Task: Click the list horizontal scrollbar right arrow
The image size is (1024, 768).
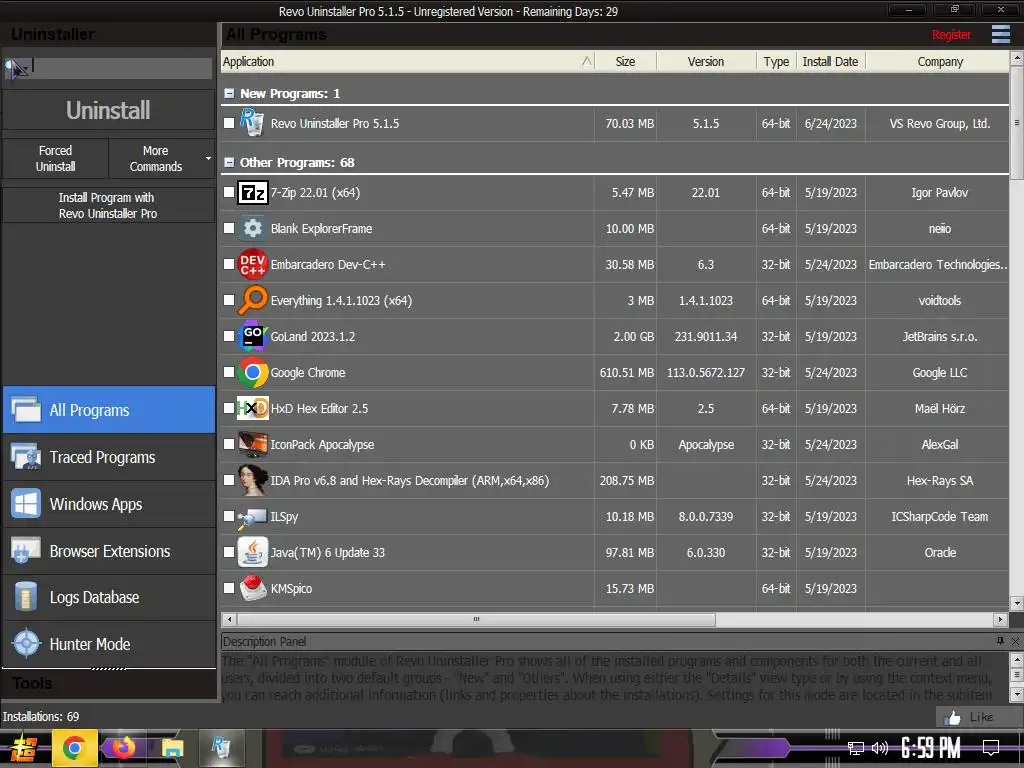Action: tap(1000, 619)
